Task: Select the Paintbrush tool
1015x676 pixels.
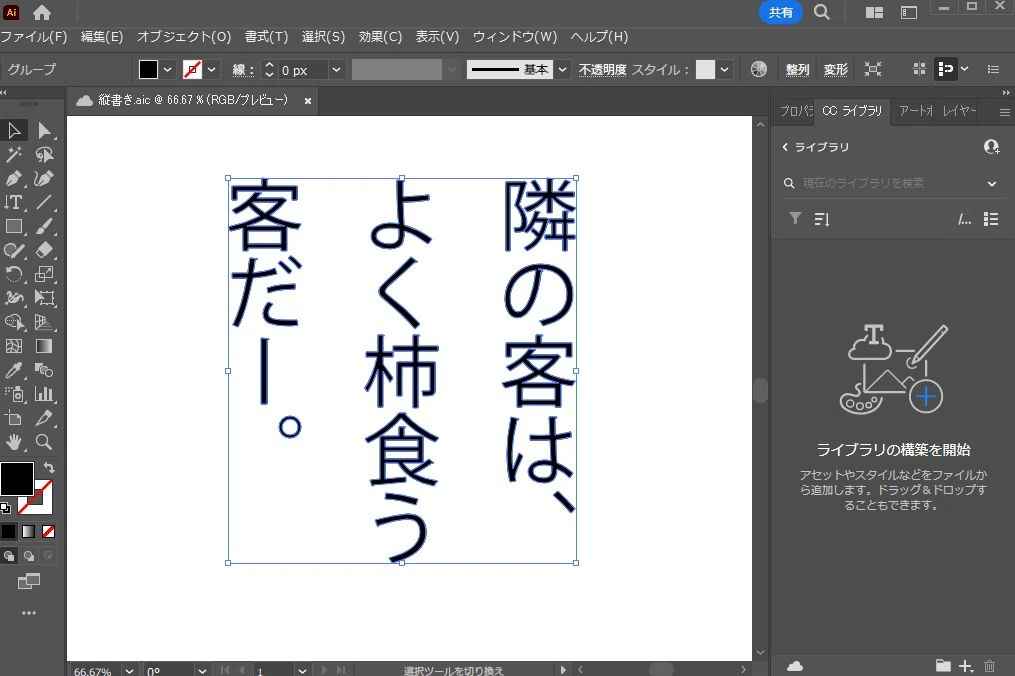Action: 43,226
